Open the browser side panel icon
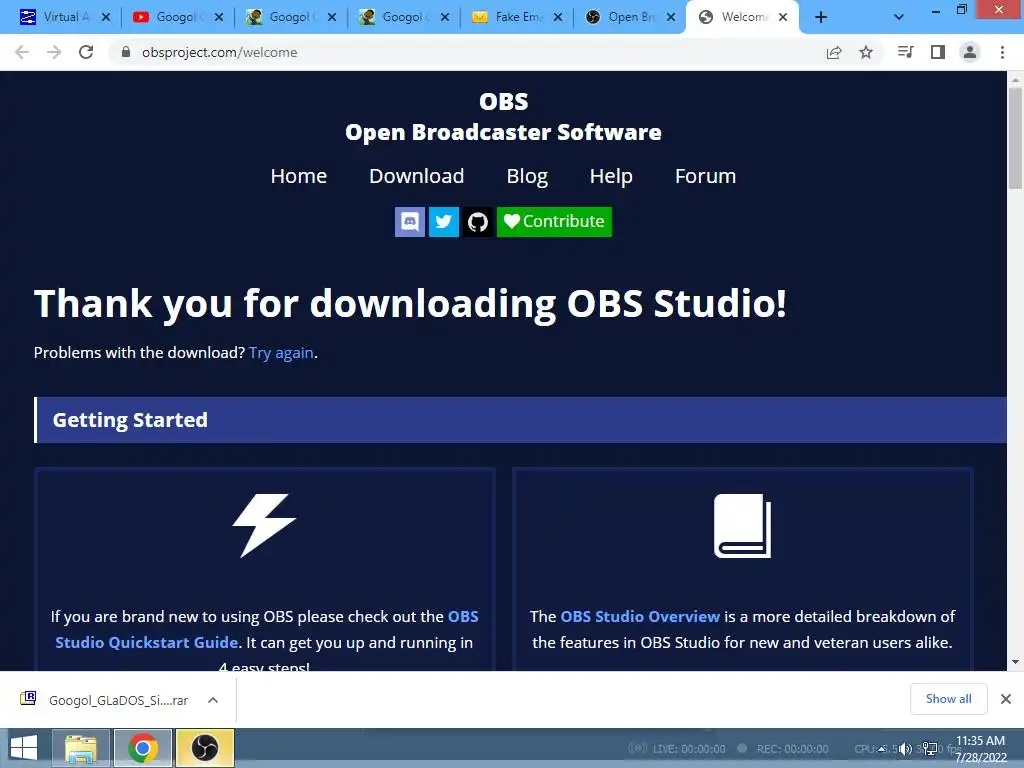 pos(938,52)
